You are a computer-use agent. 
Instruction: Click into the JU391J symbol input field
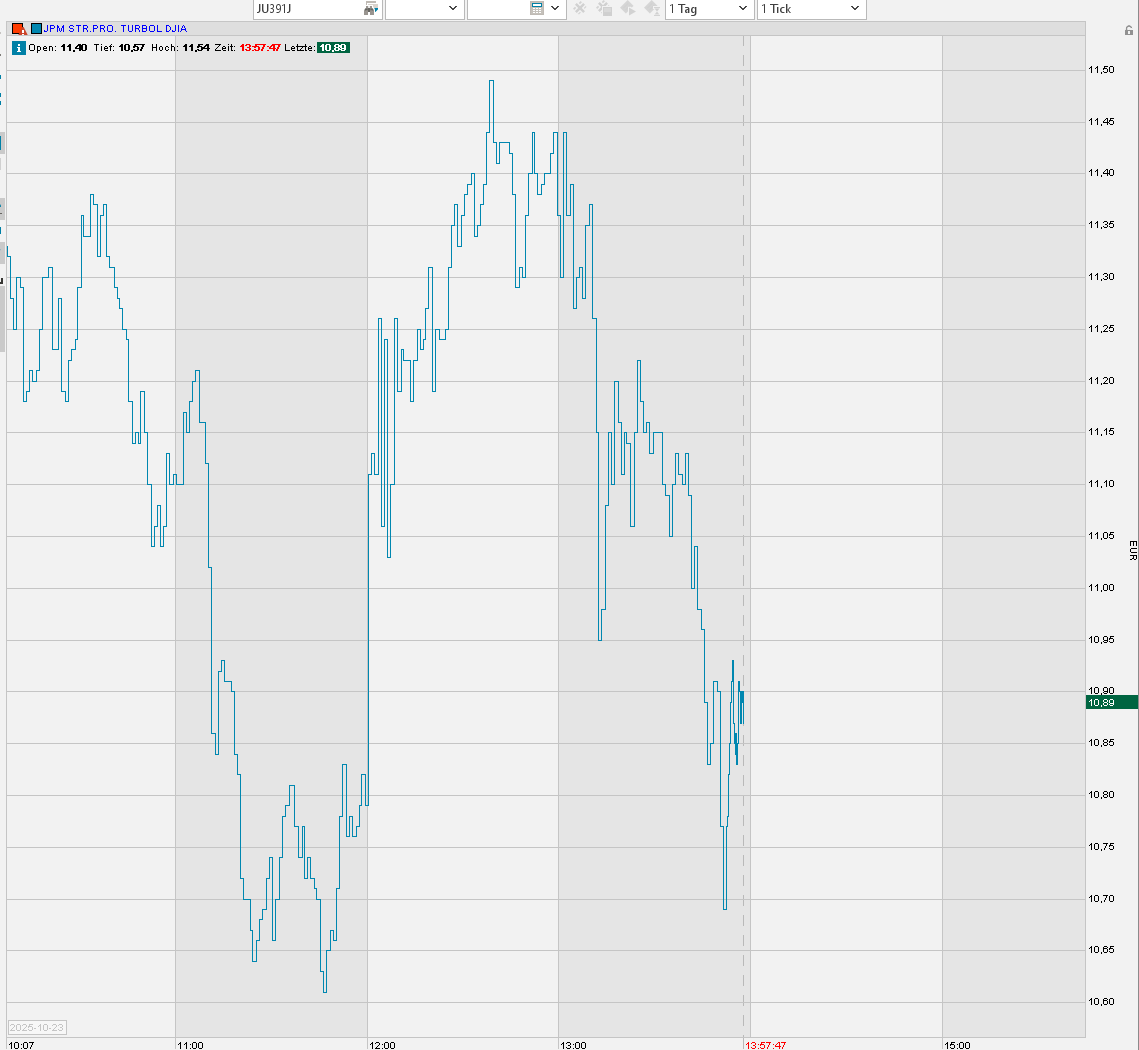click(305, 9)
